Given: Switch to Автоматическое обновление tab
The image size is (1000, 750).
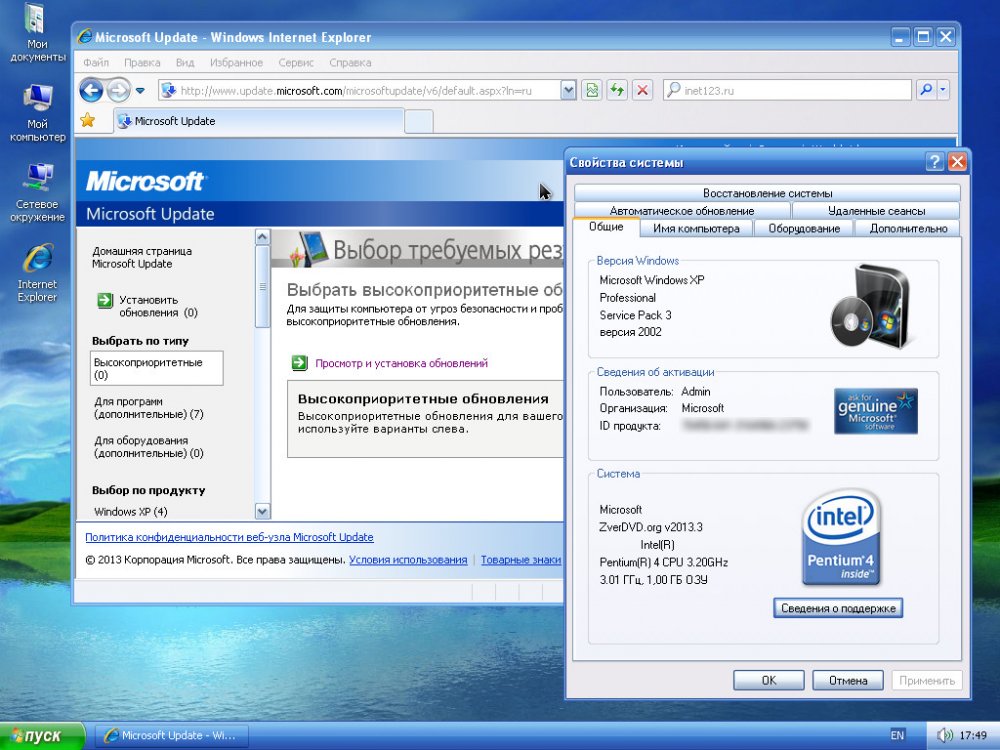Looking at the screenshot, I should [682, 210].
